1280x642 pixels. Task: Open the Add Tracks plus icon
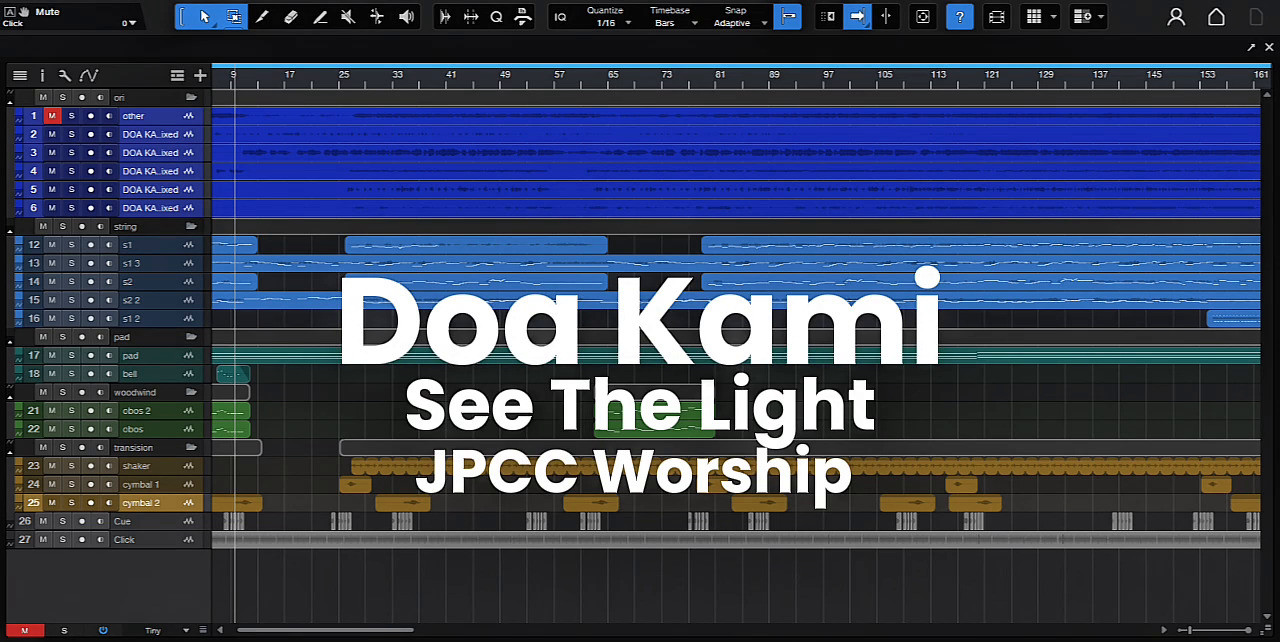(200, 75)
